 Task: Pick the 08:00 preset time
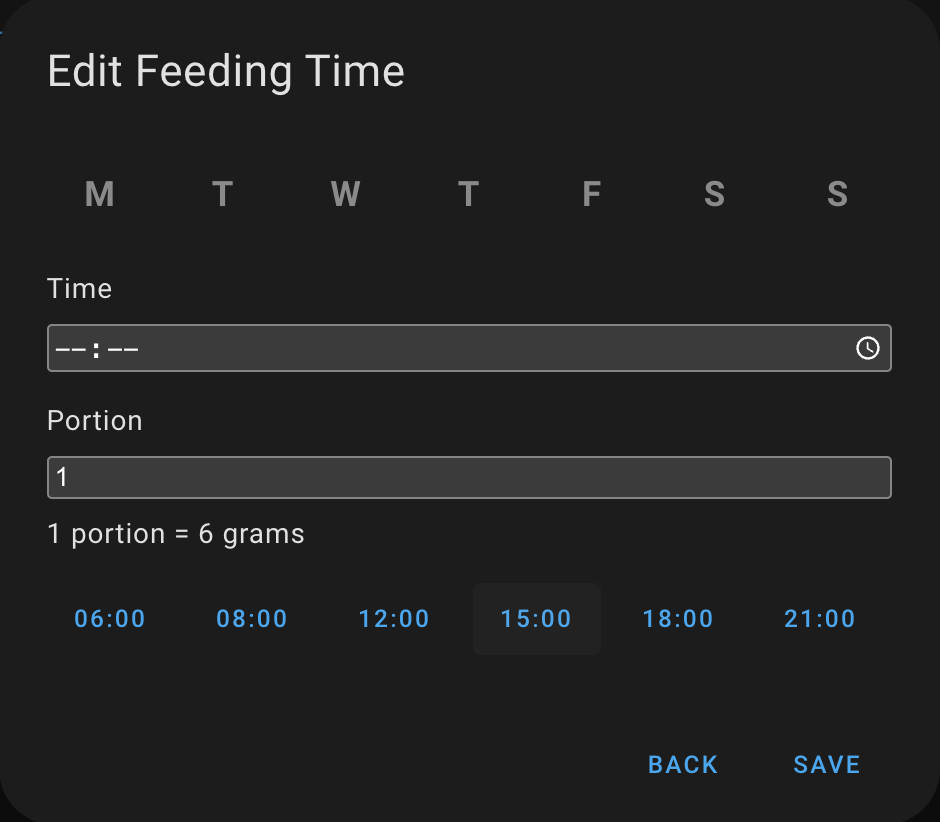252,619
